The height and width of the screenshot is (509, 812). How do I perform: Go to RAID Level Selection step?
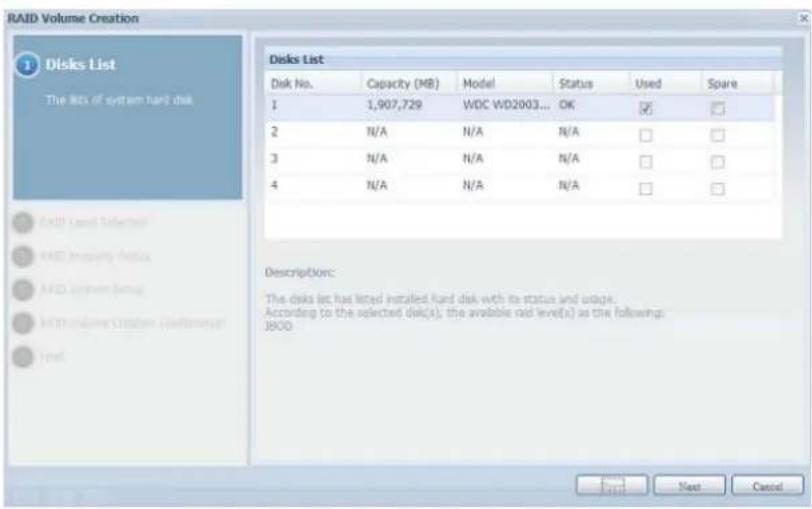tap(94, 222)
